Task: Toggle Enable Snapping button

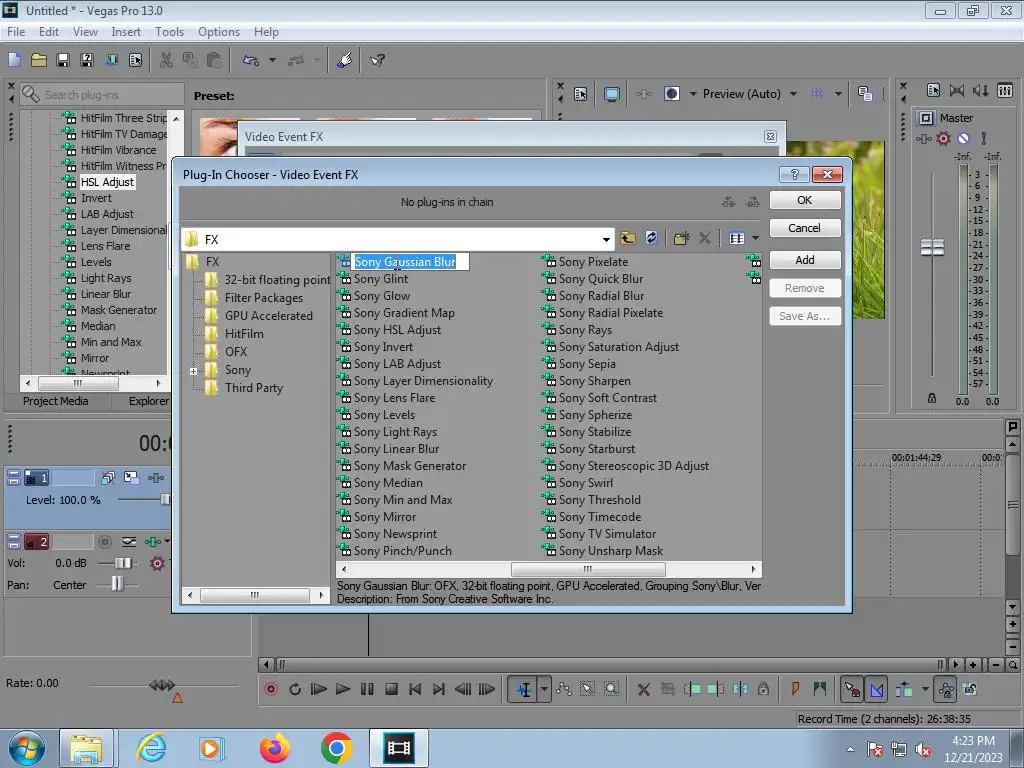Action: click(852, 689)
